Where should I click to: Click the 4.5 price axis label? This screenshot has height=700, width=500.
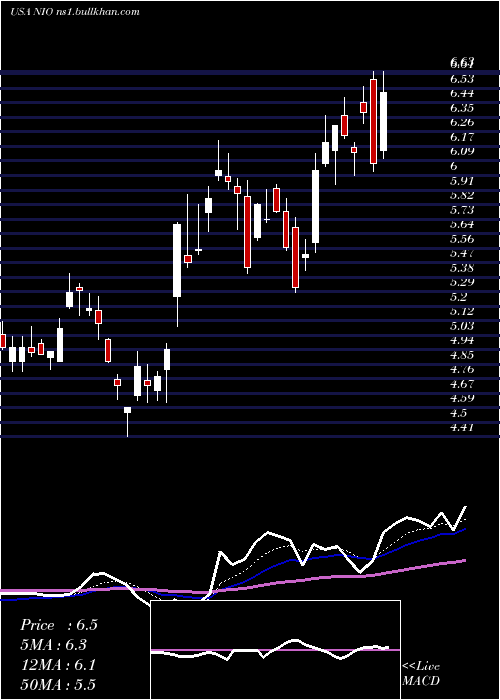point(458,413)
